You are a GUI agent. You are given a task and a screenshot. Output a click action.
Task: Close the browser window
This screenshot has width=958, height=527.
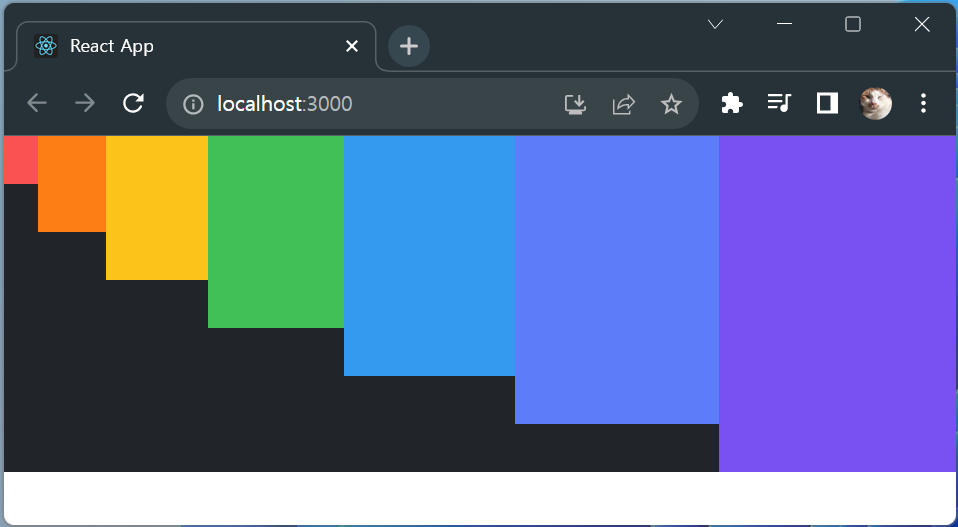[x=922, y=24]
